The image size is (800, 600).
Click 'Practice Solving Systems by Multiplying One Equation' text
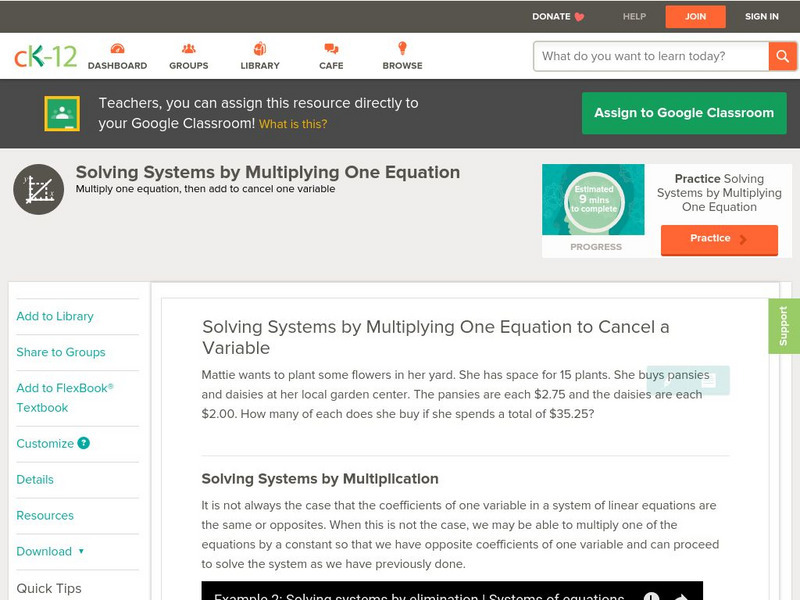[719, 193]
